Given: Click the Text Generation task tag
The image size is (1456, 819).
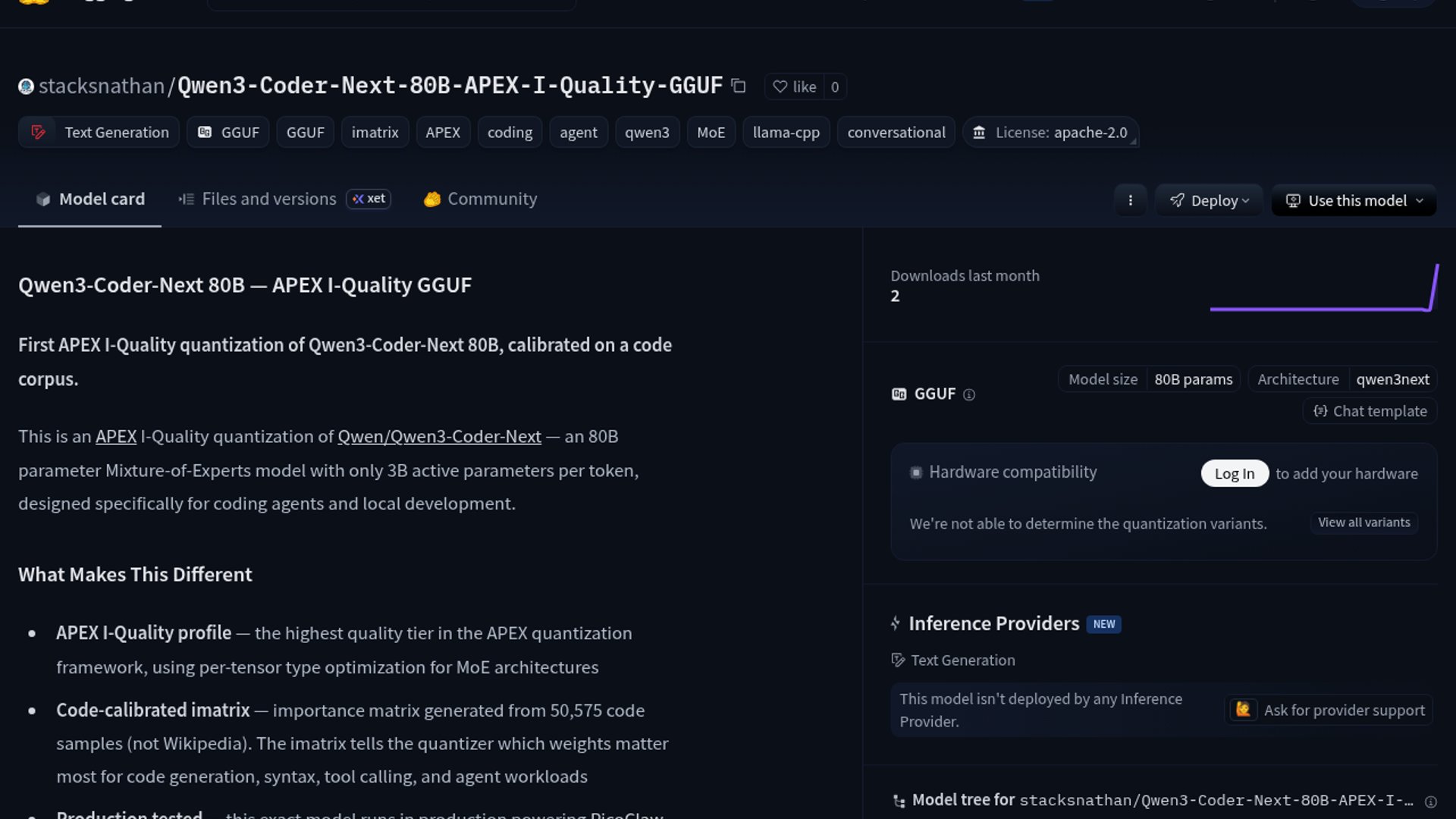Looking at the screenshot, I should [99, 132].
